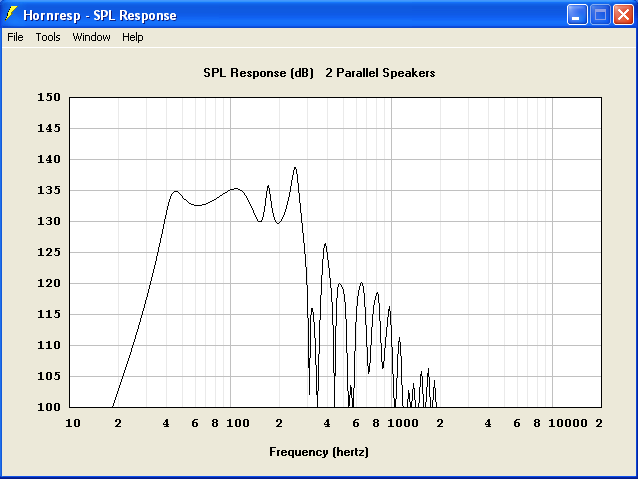Click the 'SPL Response (dB)' chart title
This screenshot has height=479, width=638.
258,73
